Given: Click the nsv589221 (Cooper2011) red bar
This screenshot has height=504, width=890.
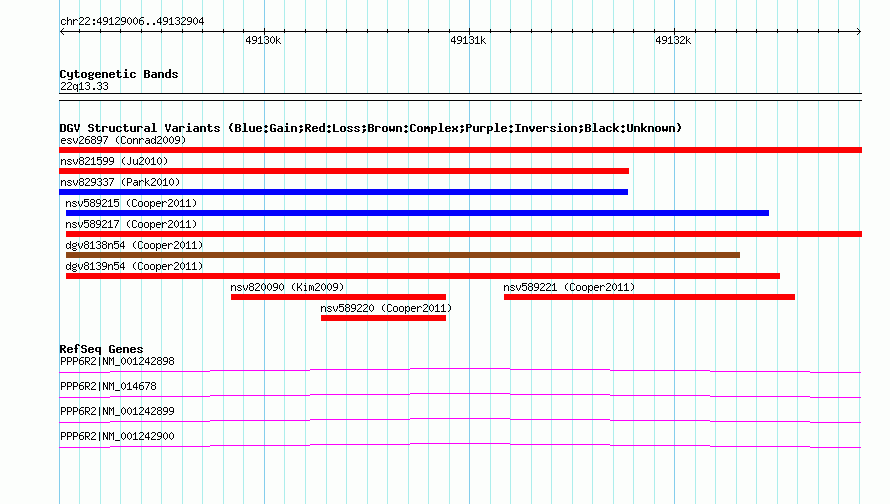Looking at the screenshot, I should coord(649,297).
